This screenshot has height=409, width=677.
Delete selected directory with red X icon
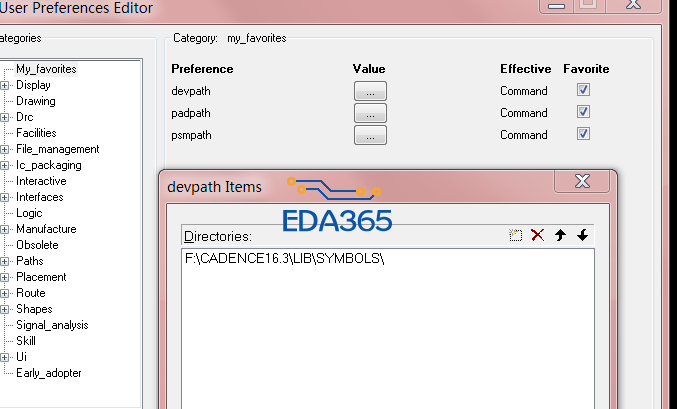[538, 235]
